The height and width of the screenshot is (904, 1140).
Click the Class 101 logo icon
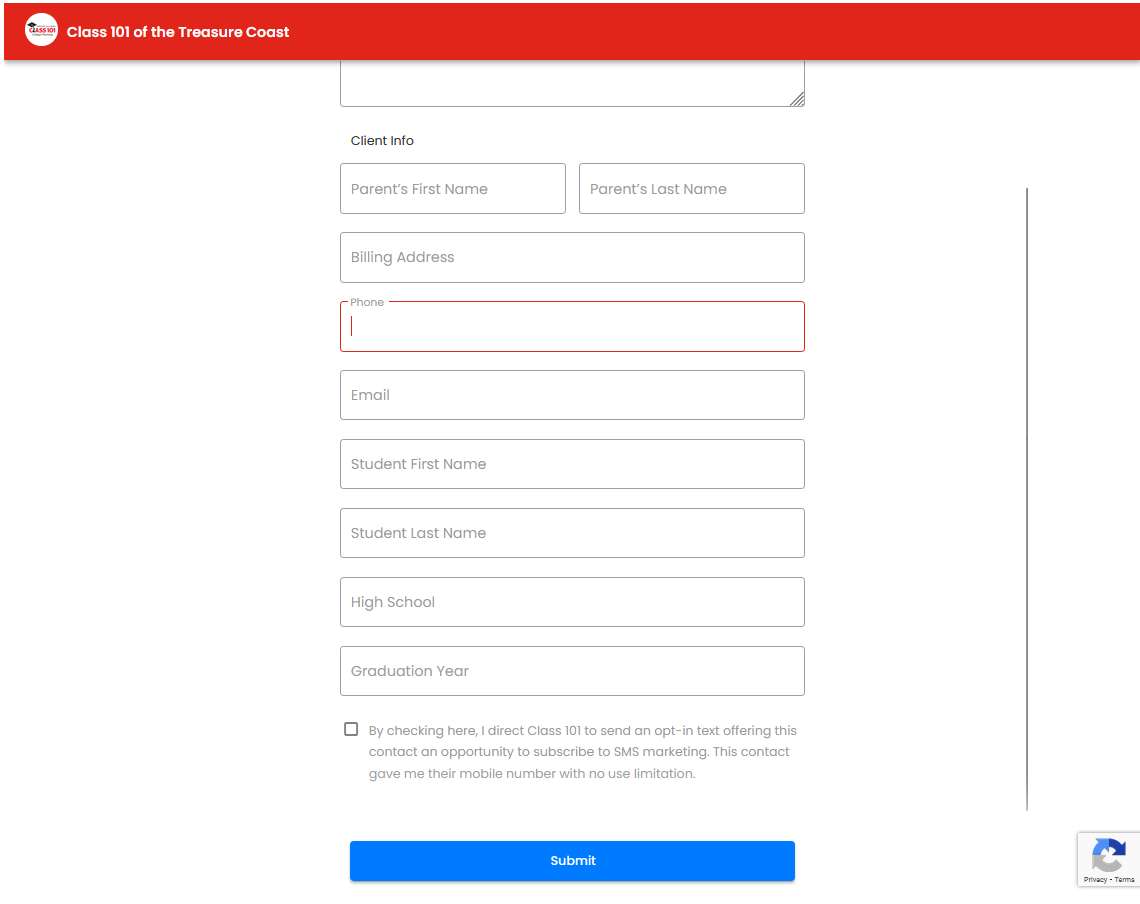coord(42,31)
